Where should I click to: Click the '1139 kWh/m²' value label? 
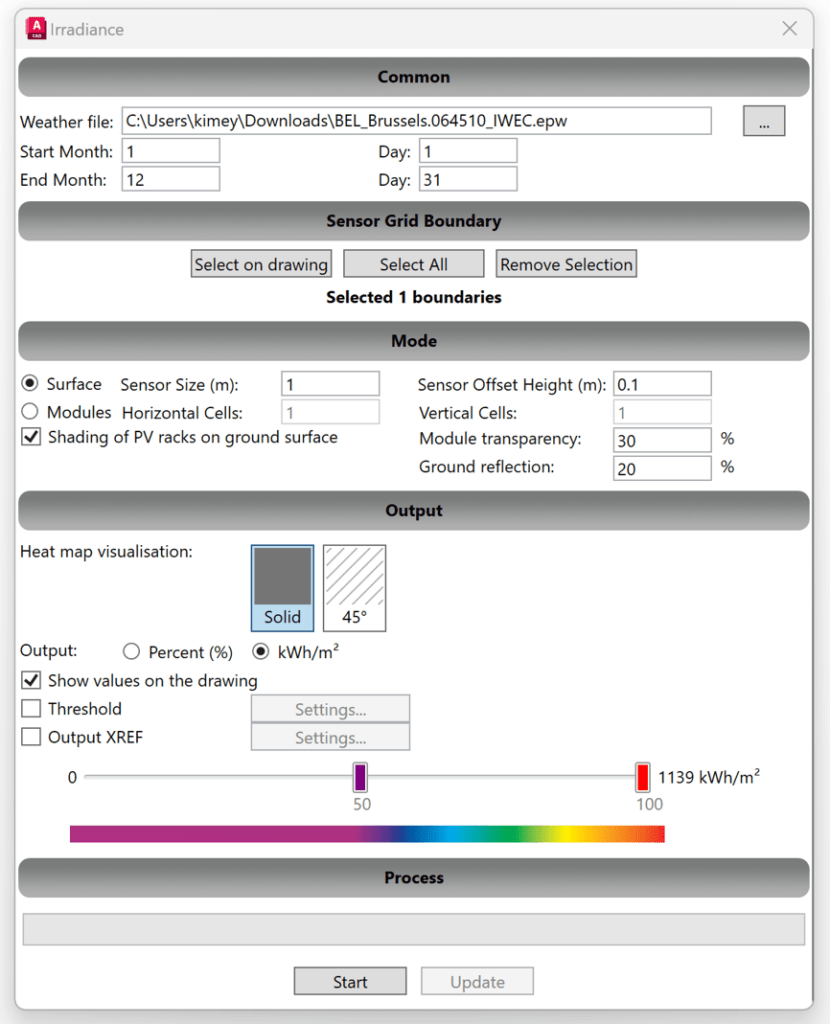click(709, 776)
